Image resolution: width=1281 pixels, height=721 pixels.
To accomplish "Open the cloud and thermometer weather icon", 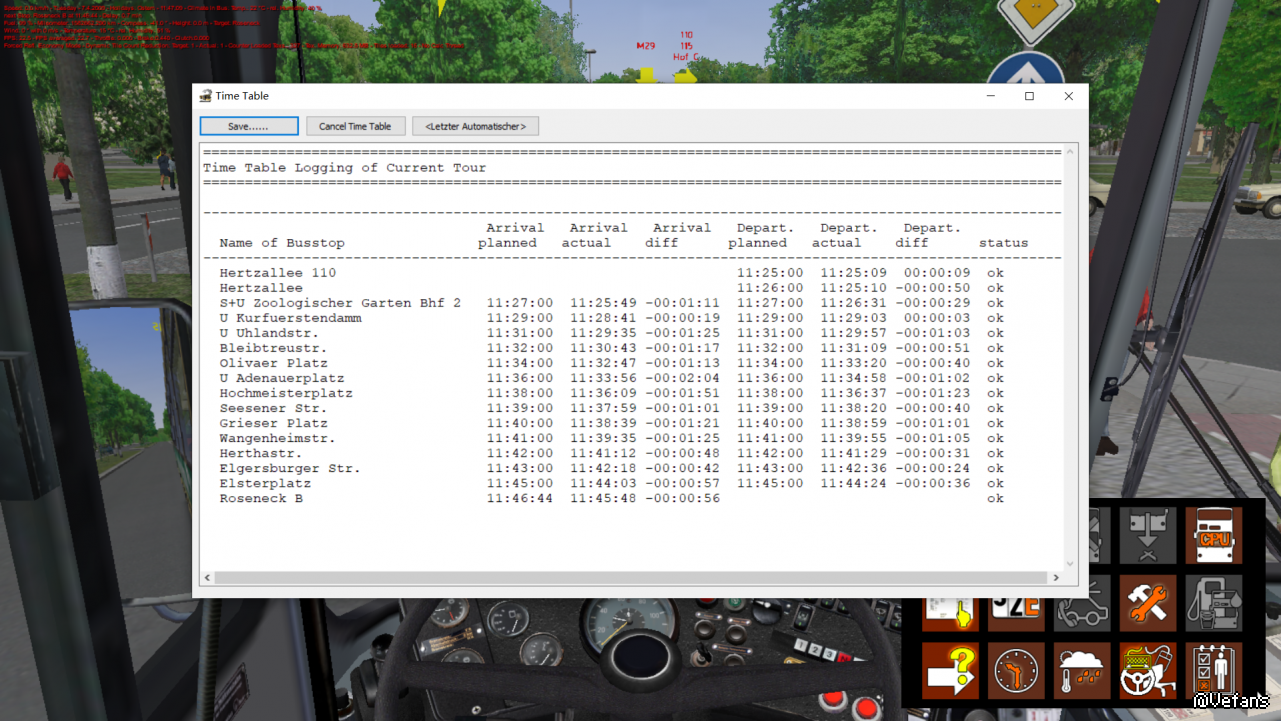I will (1082, 669).
